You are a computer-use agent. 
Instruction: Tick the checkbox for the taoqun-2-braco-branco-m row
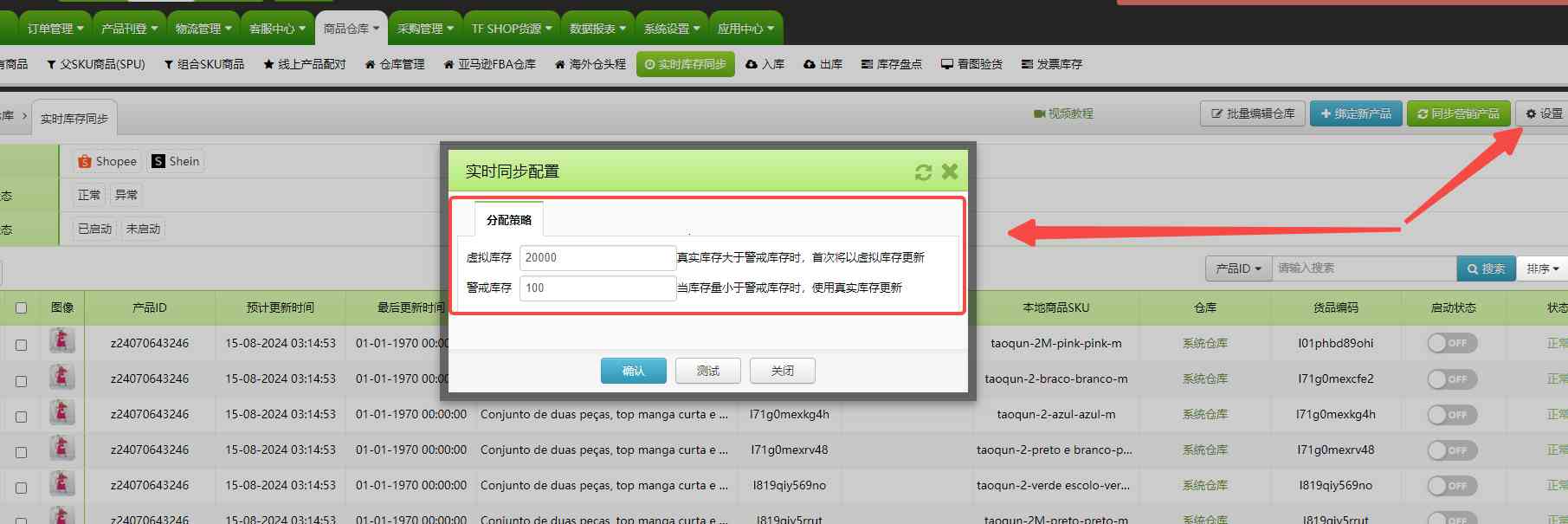[x=21, y=380]
